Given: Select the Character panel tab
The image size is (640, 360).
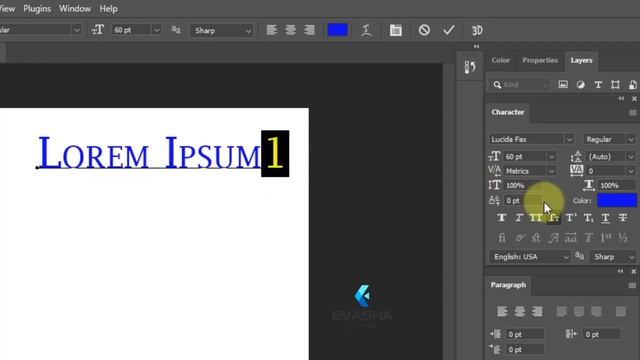Looking at the screenshot, I should click(508, 112).
